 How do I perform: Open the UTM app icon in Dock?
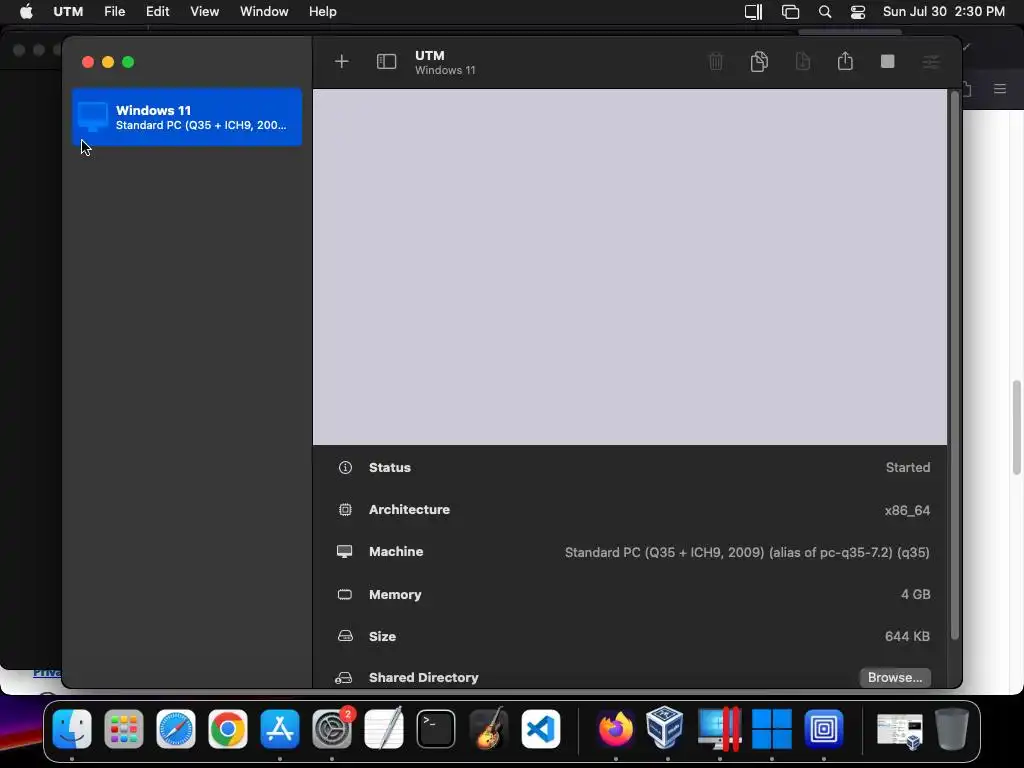pos(824,729)
